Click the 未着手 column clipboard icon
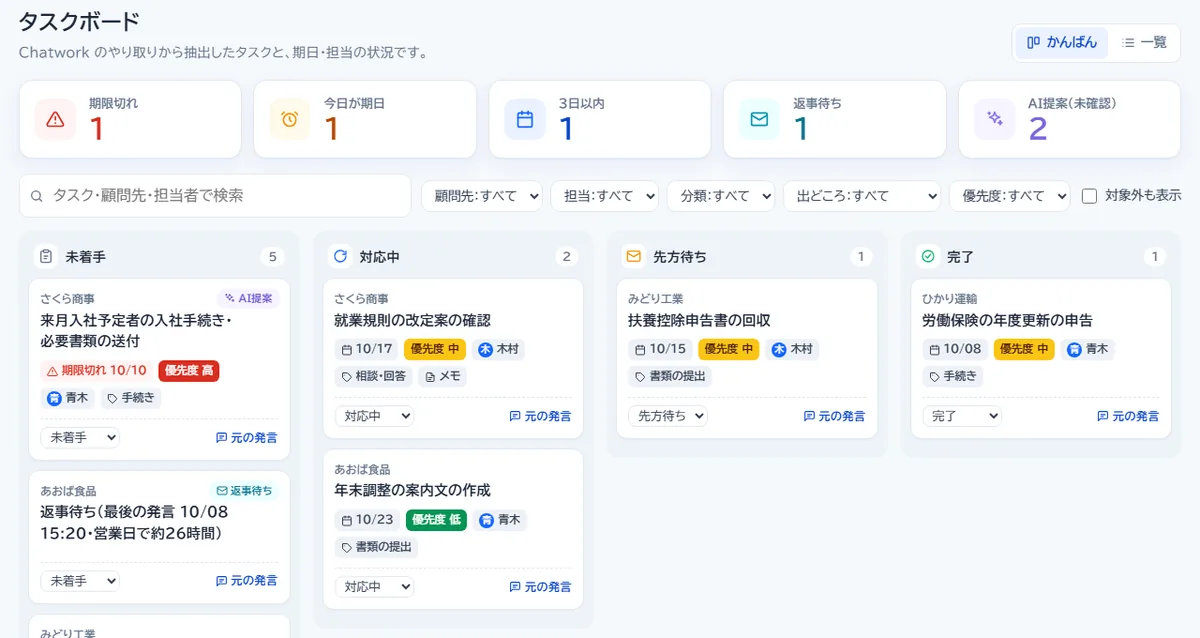This screenshot has width=1200, height=638. (x=46, y=257)
